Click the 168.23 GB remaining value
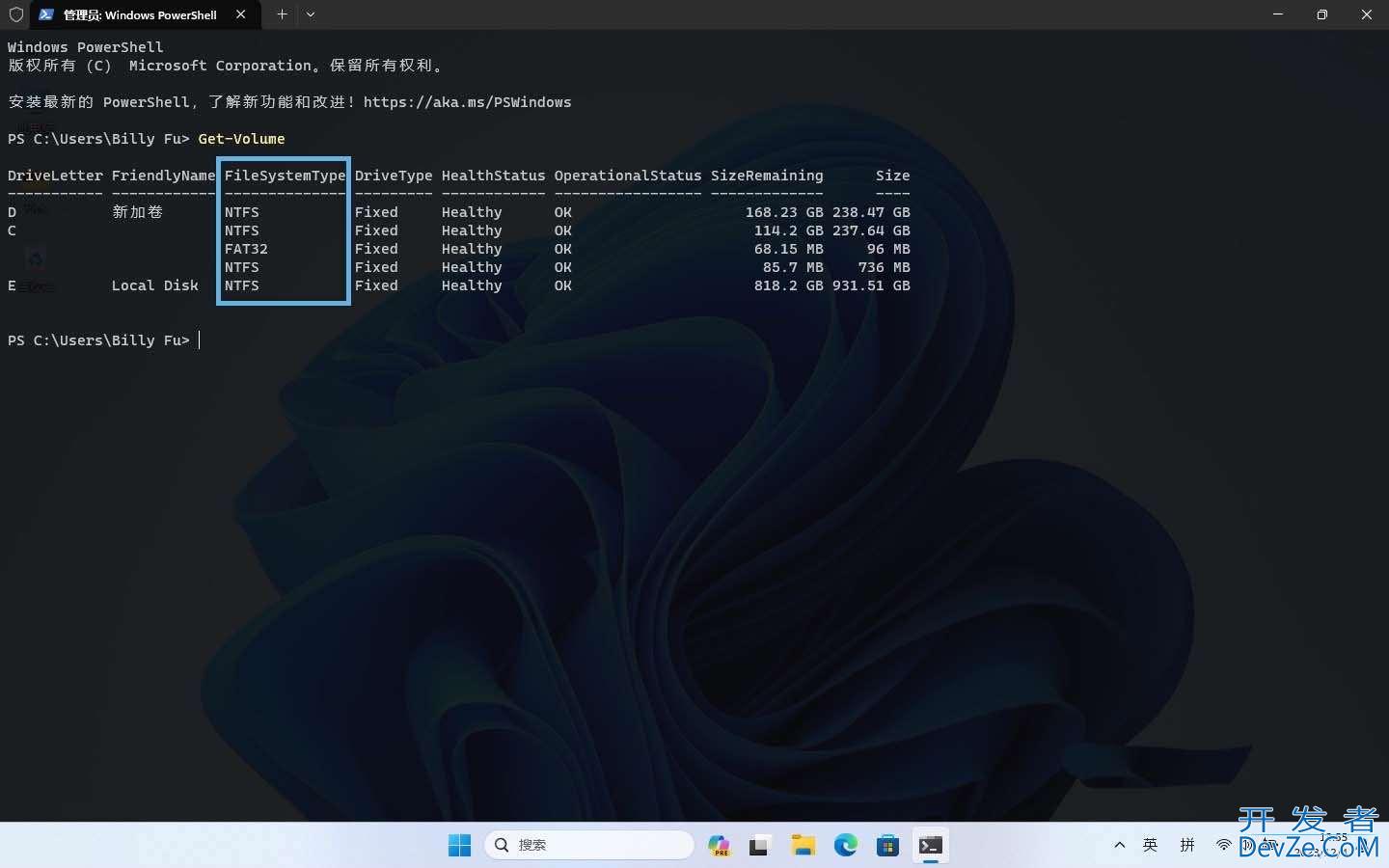 pyautogui.click(x=784, y=212)
